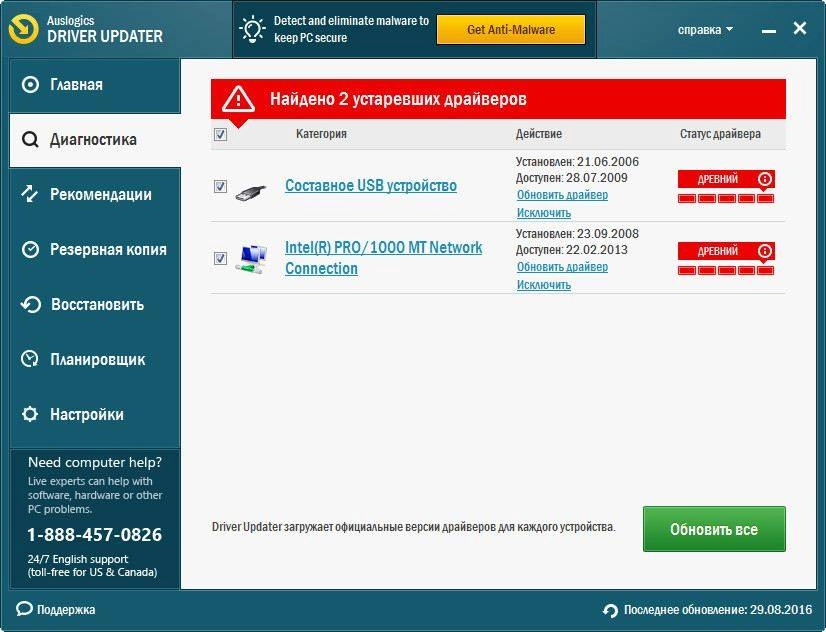The width and height of the screenshot is (826, 632).
Task: Click the Категория column header
Action: coord(321,134)
